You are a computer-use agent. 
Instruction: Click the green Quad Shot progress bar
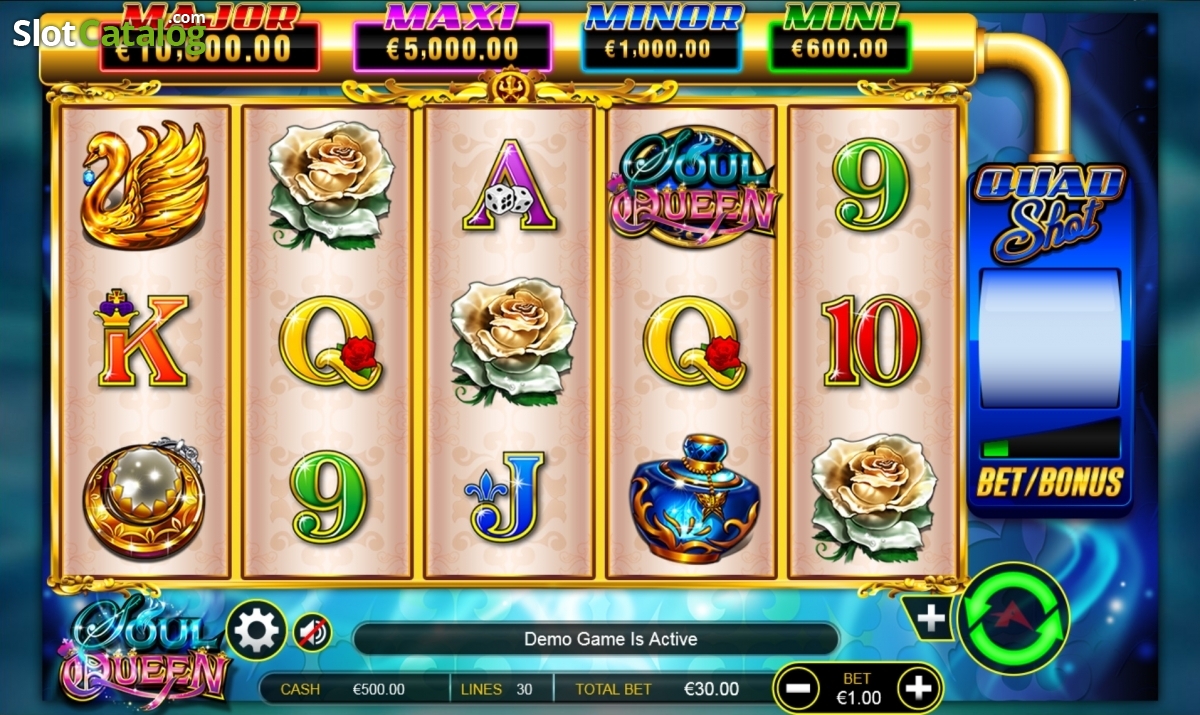point(995,449)
